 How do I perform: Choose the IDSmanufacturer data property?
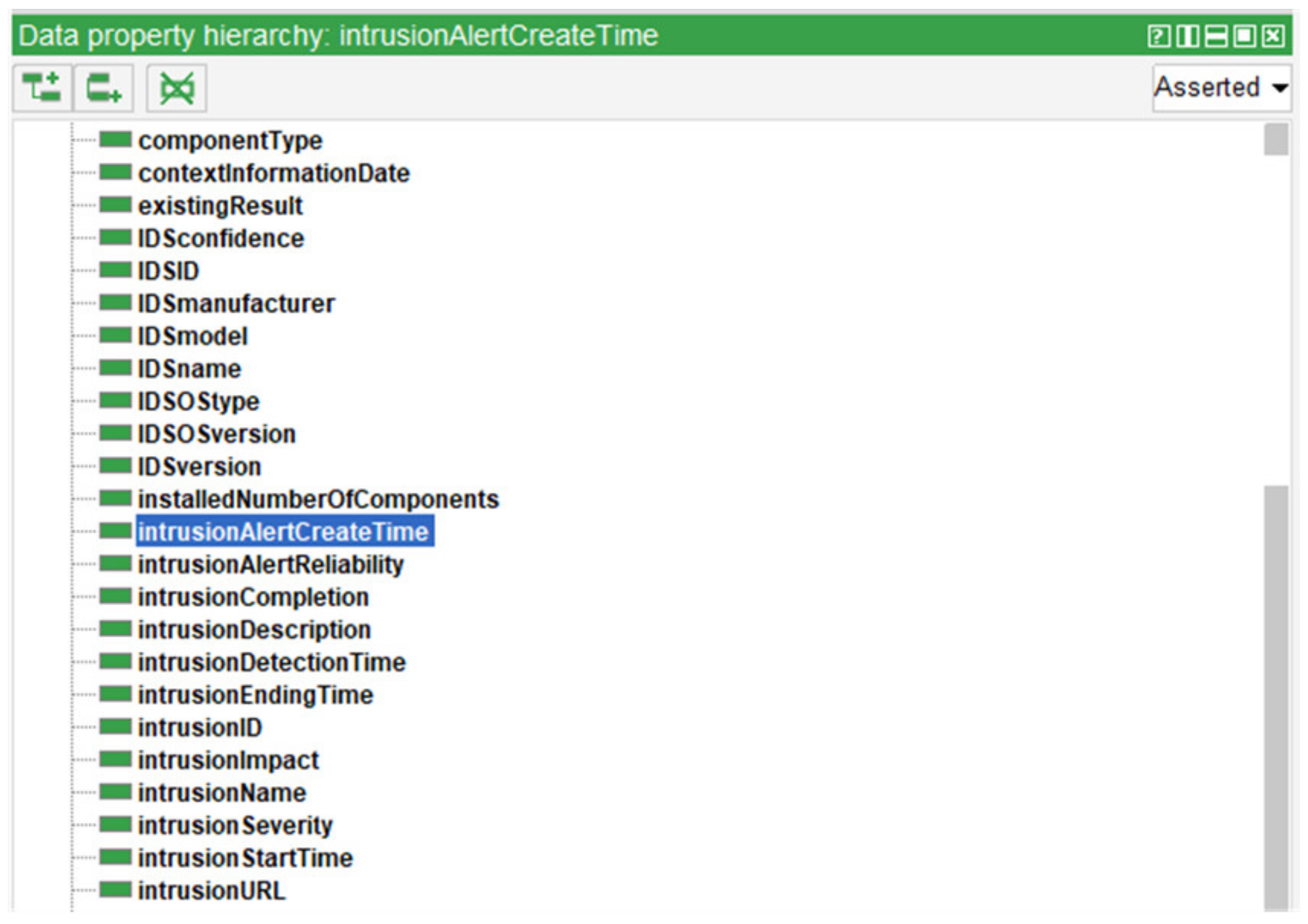pos(236,304)
